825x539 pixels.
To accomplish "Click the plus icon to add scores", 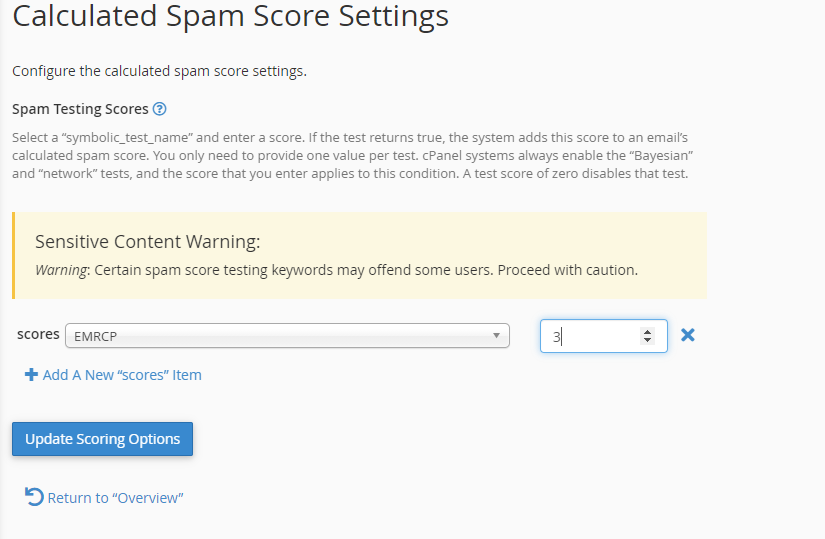I will pyautogui.click(x=31, y=375).
